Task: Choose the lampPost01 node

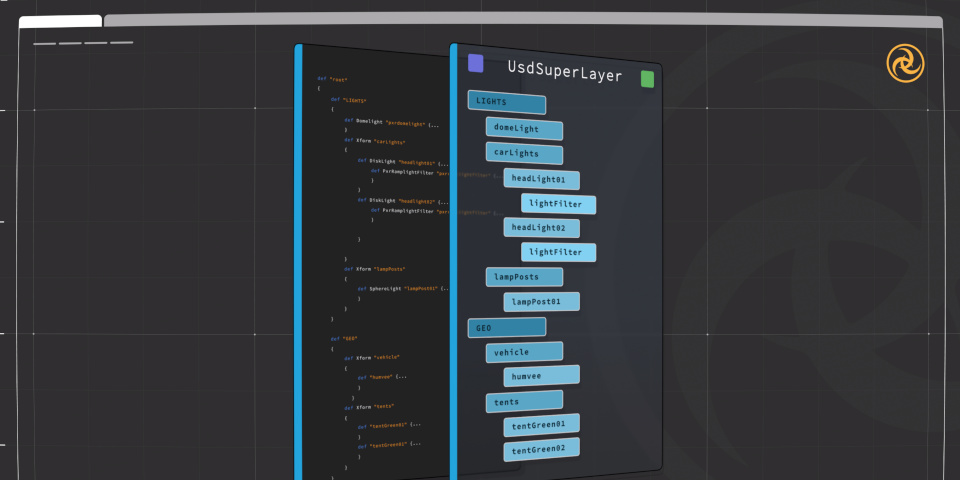Action: coord(541,301)
